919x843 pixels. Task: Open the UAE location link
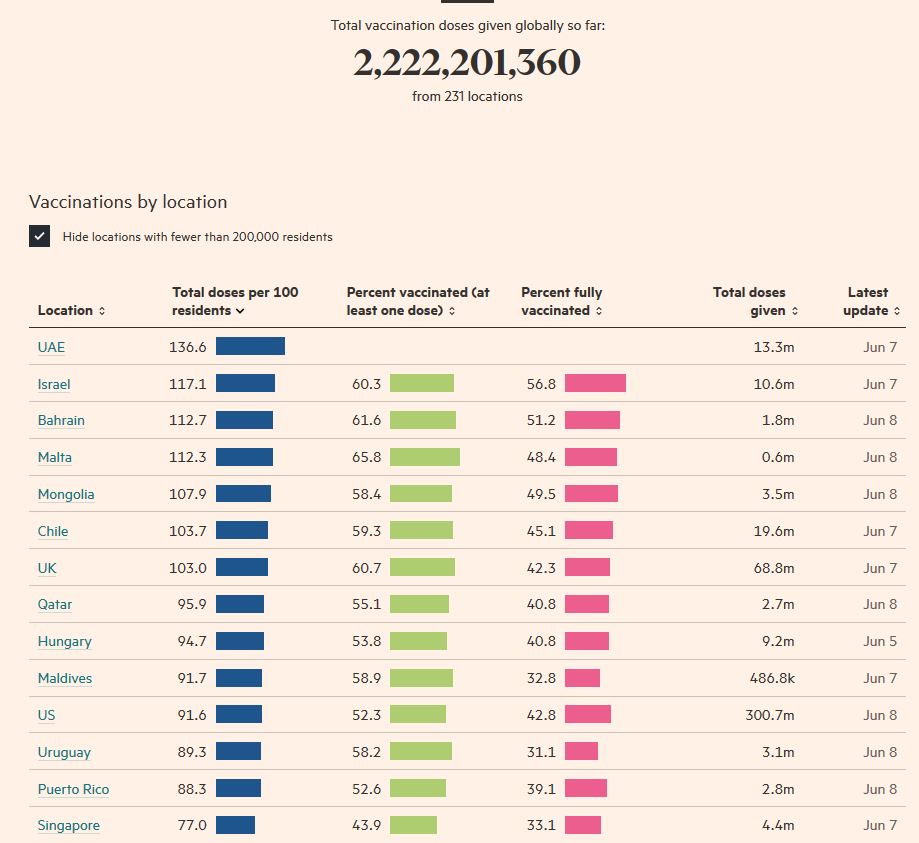51,347
